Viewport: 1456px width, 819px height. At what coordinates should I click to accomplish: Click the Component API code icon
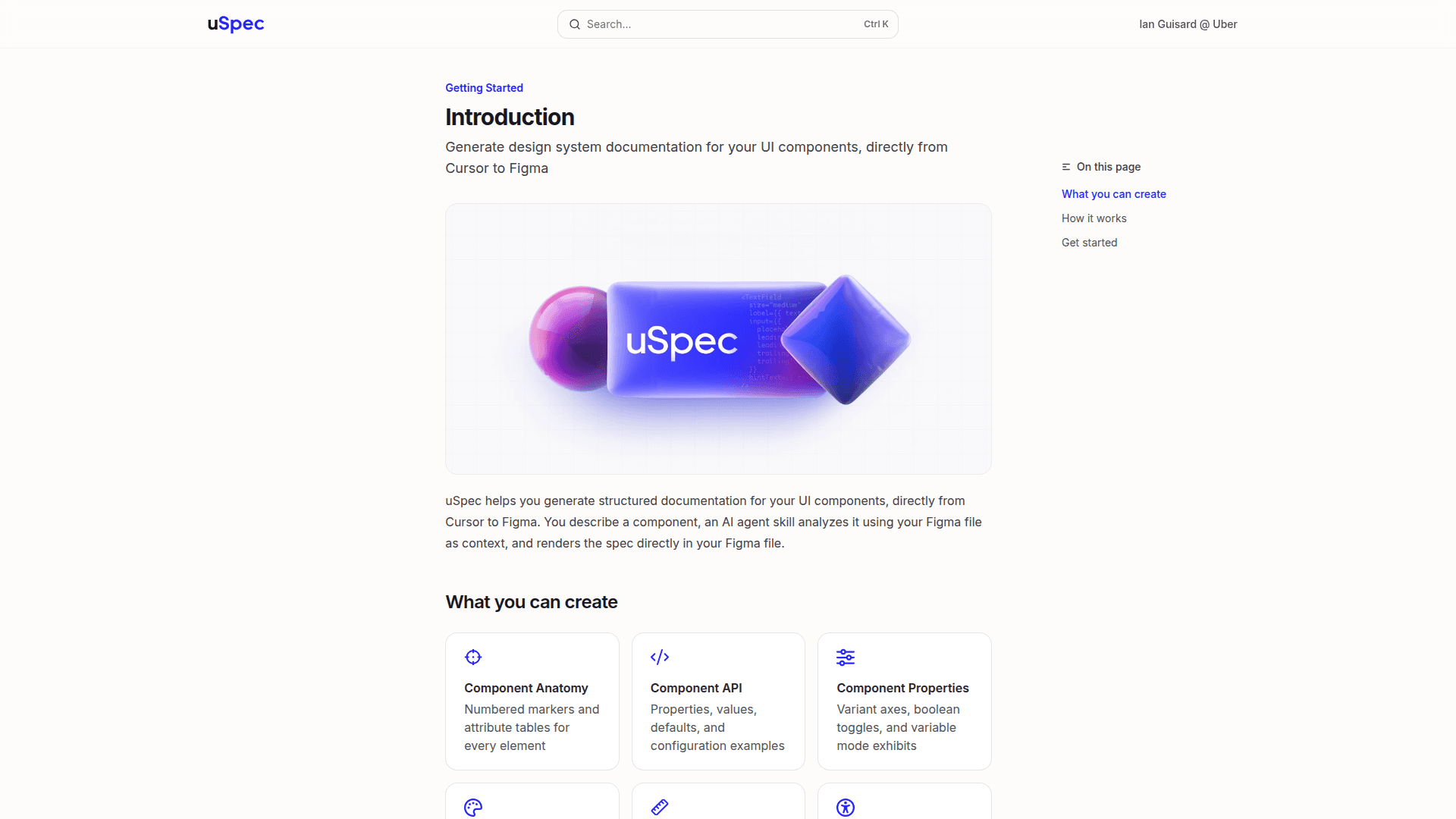(659, 657)
